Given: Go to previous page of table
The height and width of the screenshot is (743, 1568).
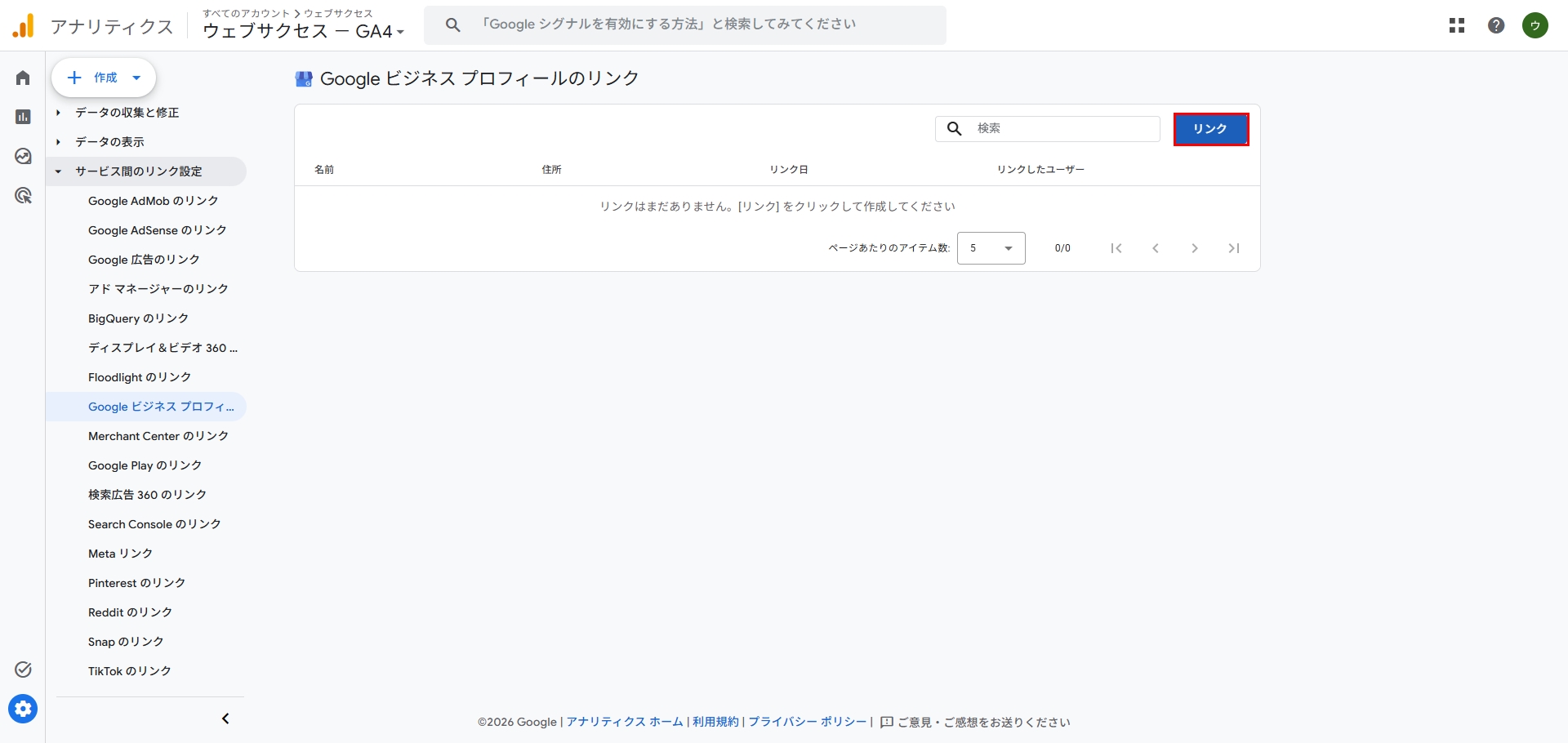Looking at the screenshot, I should click(1156, 248).
